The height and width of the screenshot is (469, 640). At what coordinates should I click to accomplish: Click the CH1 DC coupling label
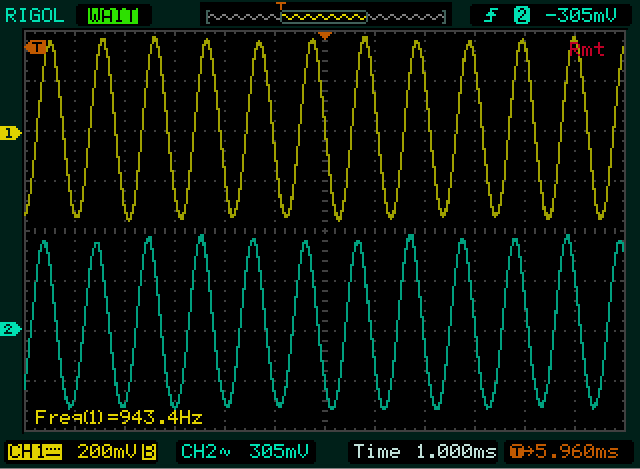coord(35,452)
